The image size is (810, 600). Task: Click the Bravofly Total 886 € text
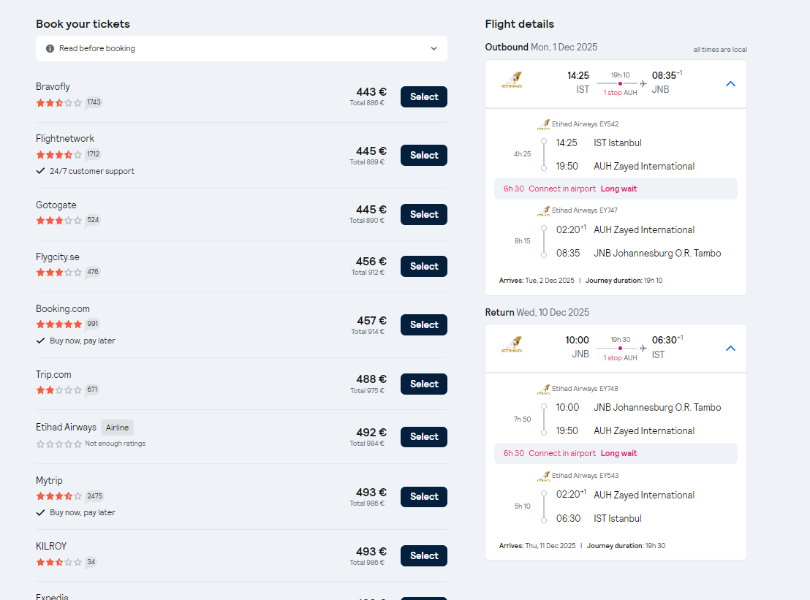pyautogui.click(x=367, y=103)
